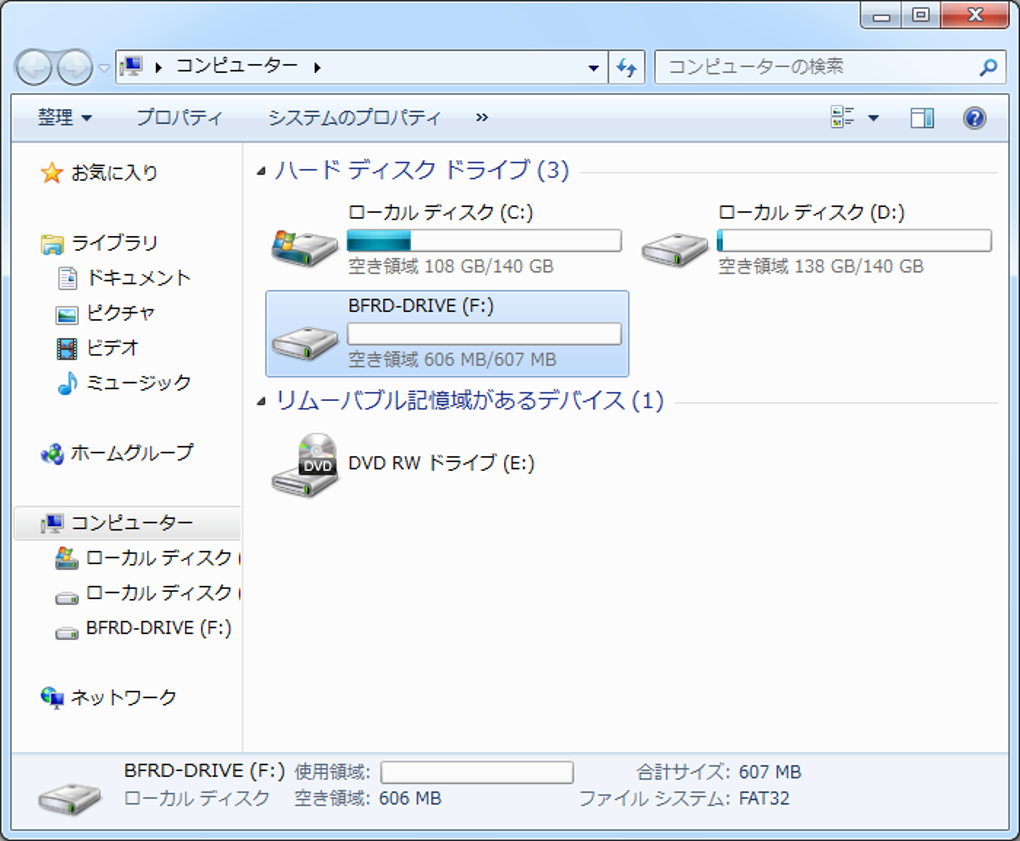
Task: Collapse the ハード ディスク ドライブ group
Action: [261, 171]
